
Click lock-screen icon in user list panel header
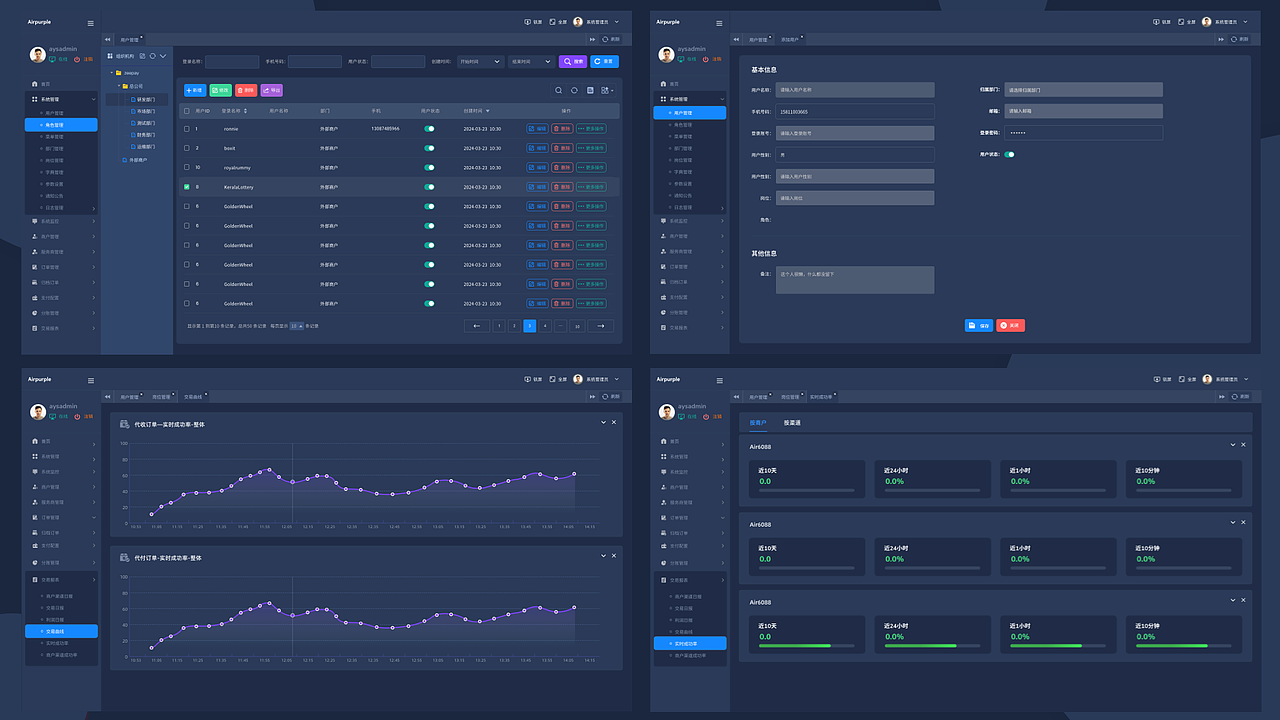[x=528, y=21]
